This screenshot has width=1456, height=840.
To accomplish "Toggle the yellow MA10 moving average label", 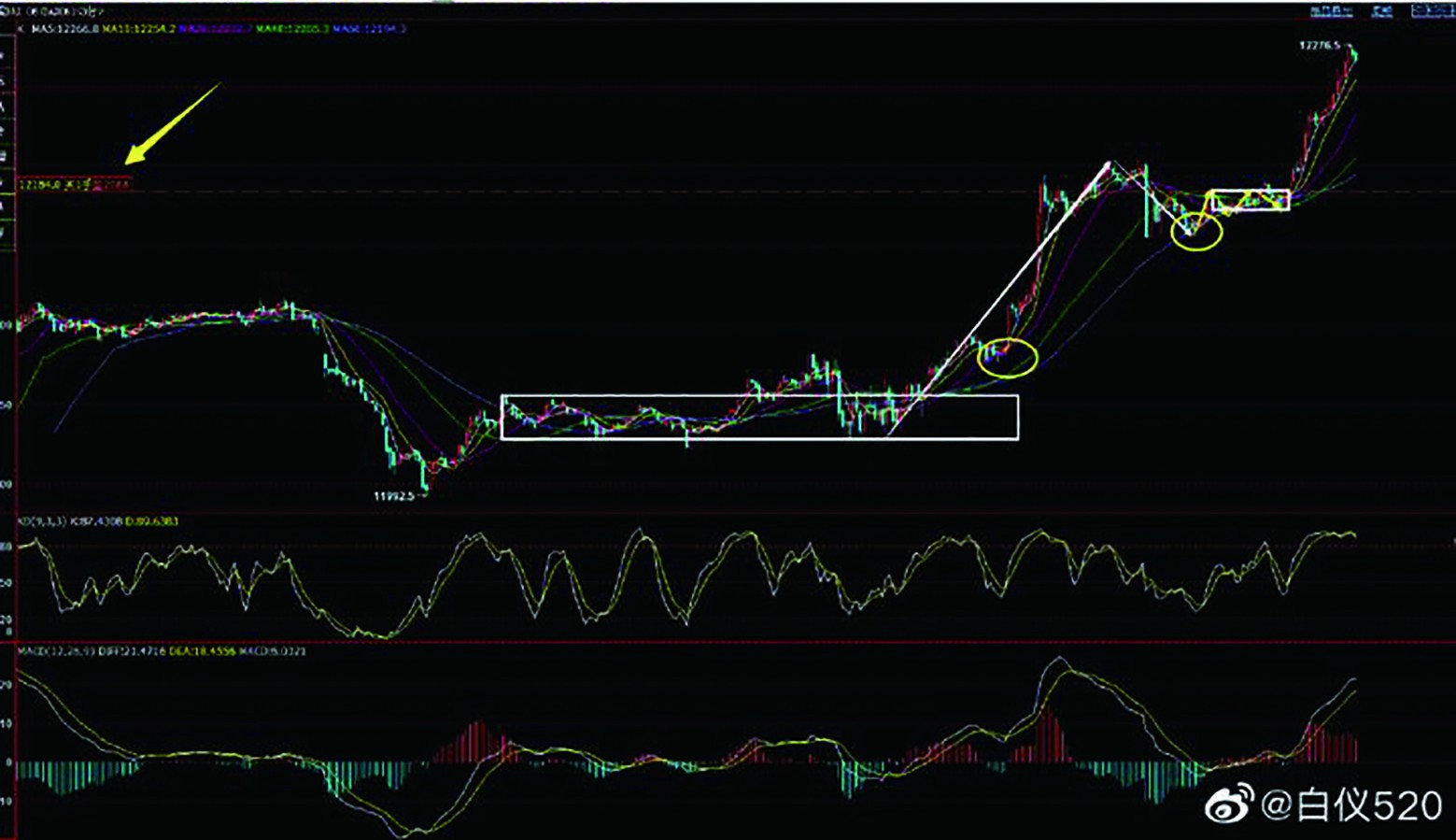I will [x=138, y=29].
